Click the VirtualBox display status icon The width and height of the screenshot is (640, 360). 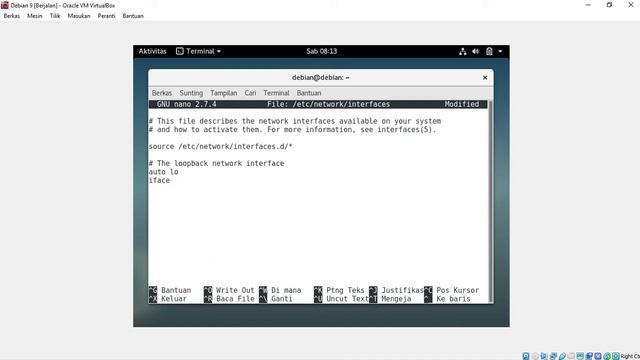point(580,356)
